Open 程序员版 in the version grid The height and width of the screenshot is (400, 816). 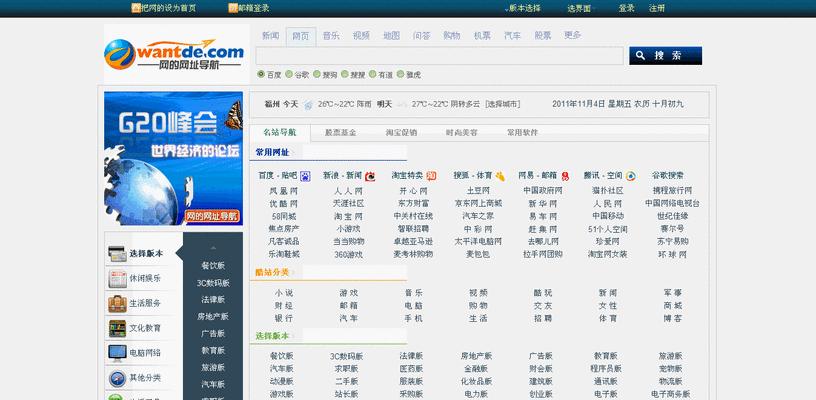click(606, 369)
